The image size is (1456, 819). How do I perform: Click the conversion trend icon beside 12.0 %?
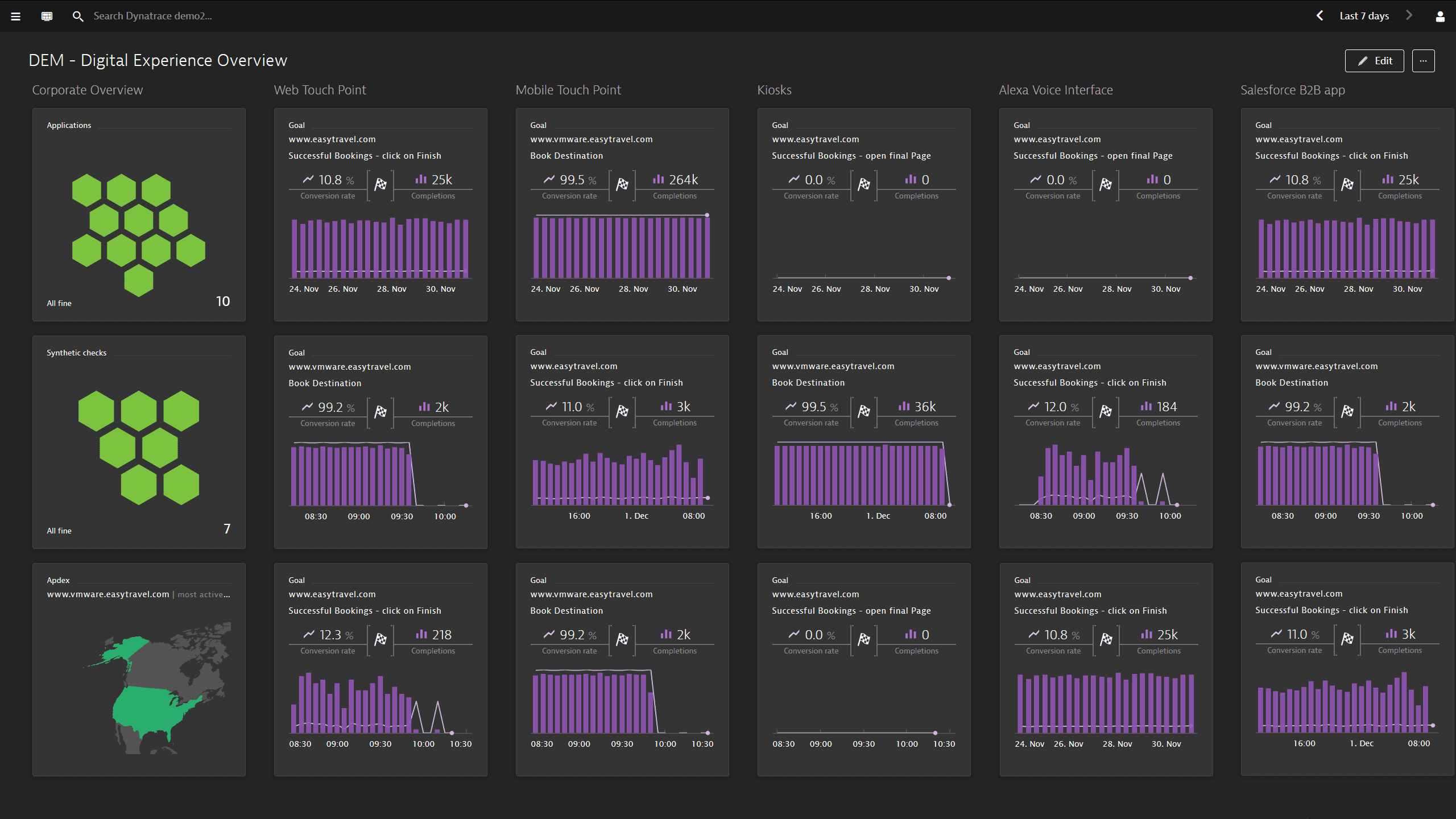pos(1033,406)
